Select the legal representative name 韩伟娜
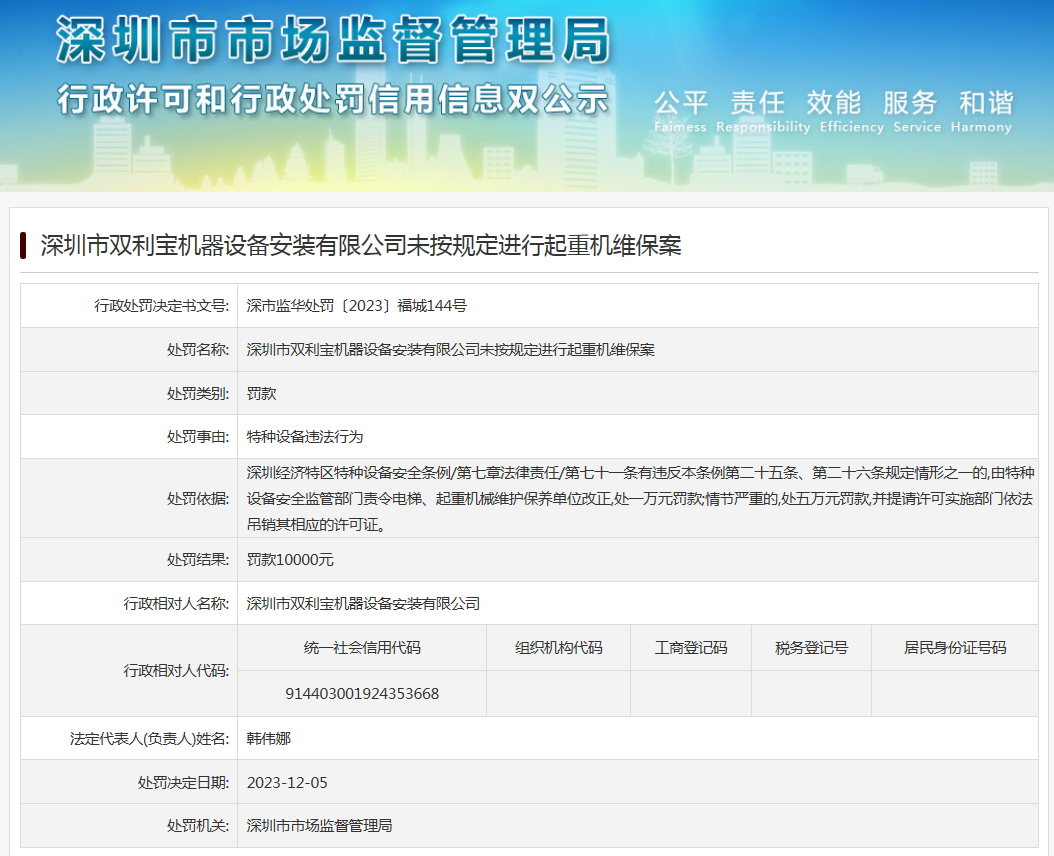Image resolution: width=1054 pixels, height=856 pixels. pyautogui.click(x=268, y=739)
